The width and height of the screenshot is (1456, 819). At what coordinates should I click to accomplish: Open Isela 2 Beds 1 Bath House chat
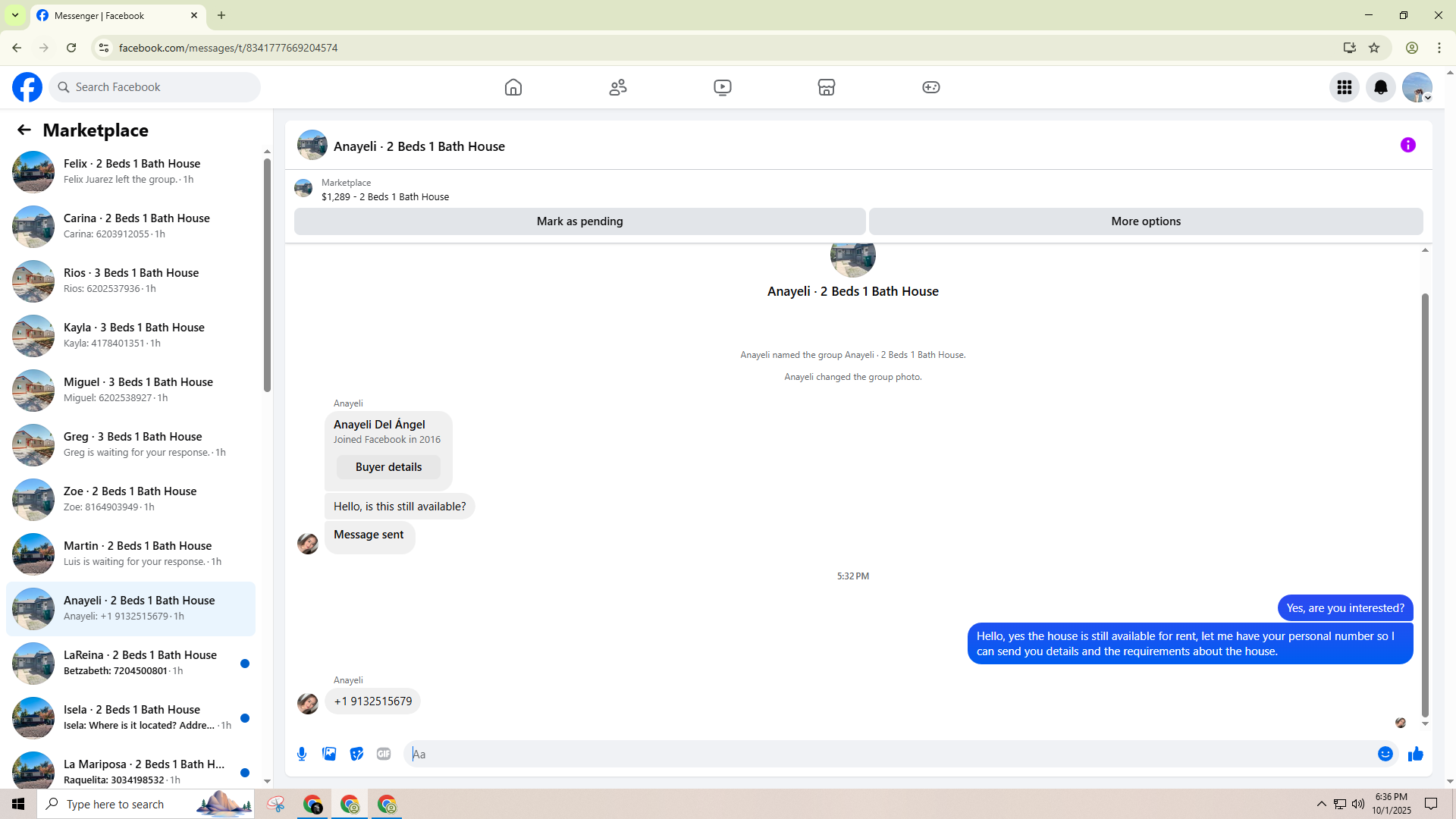130,717
